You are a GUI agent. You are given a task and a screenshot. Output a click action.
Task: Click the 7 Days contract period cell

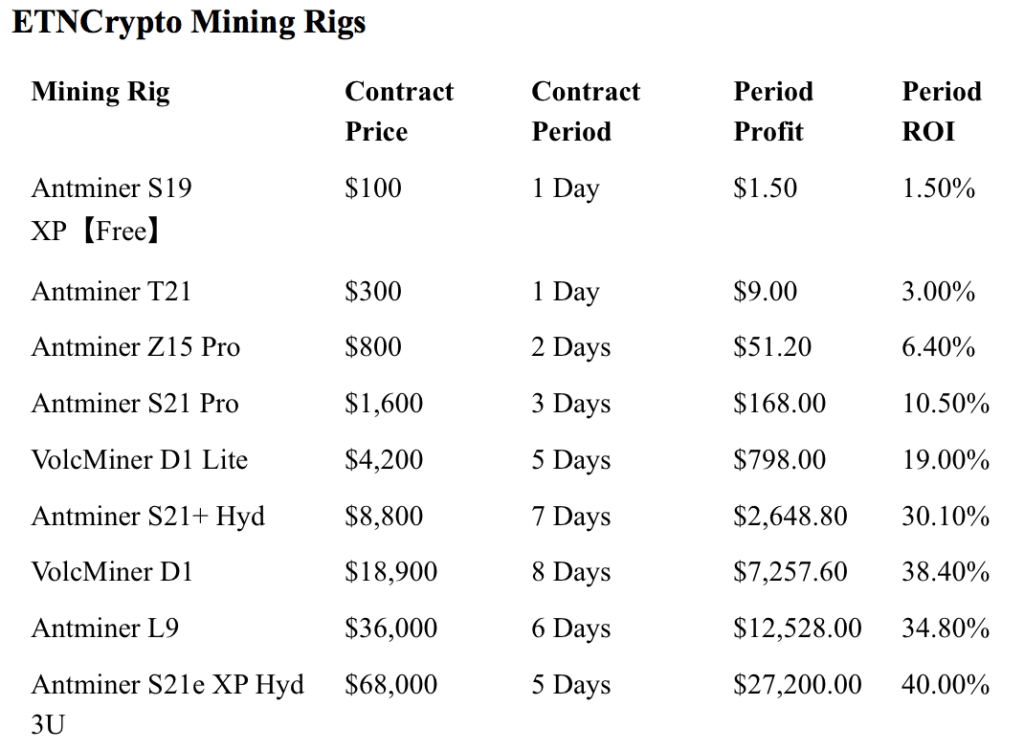570,517
